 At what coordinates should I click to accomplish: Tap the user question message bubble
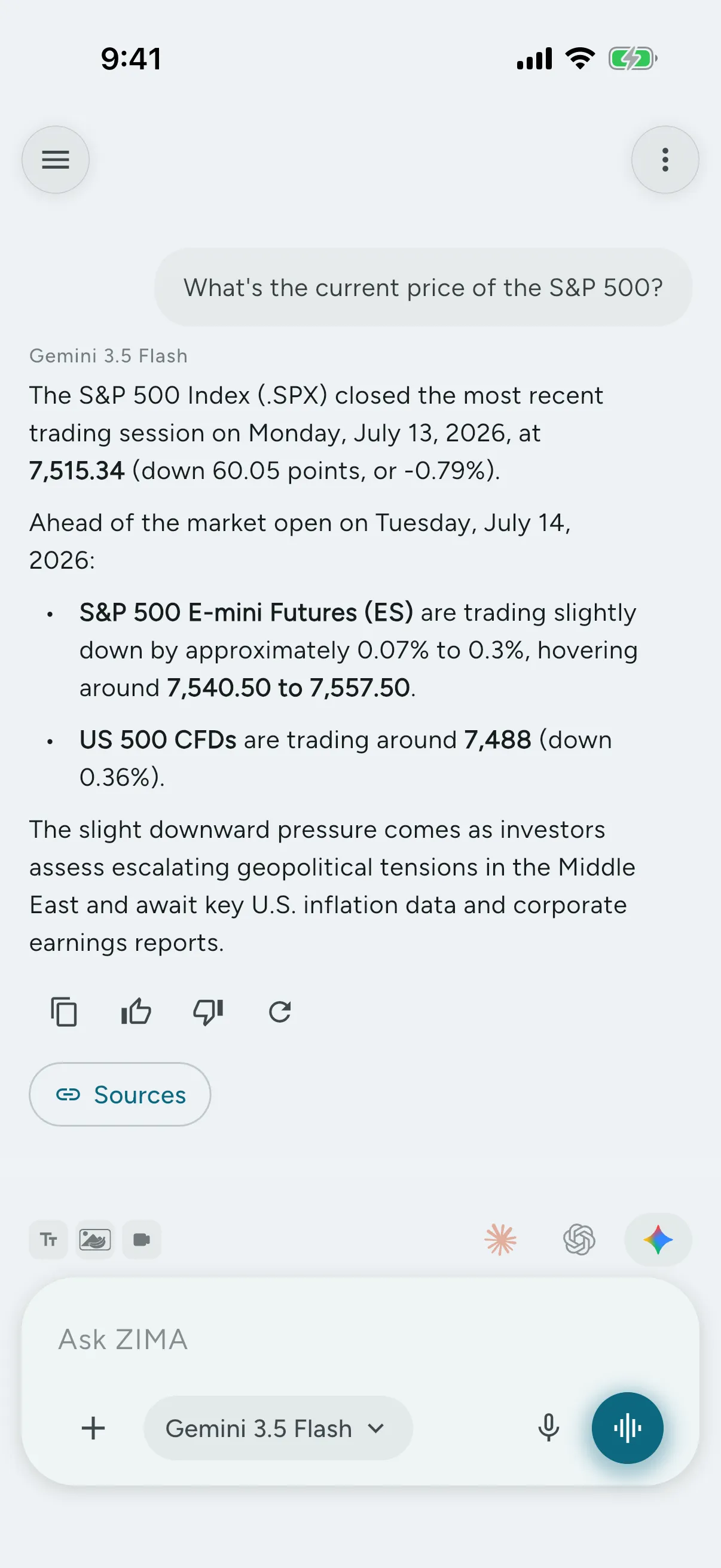click(423, 287)
